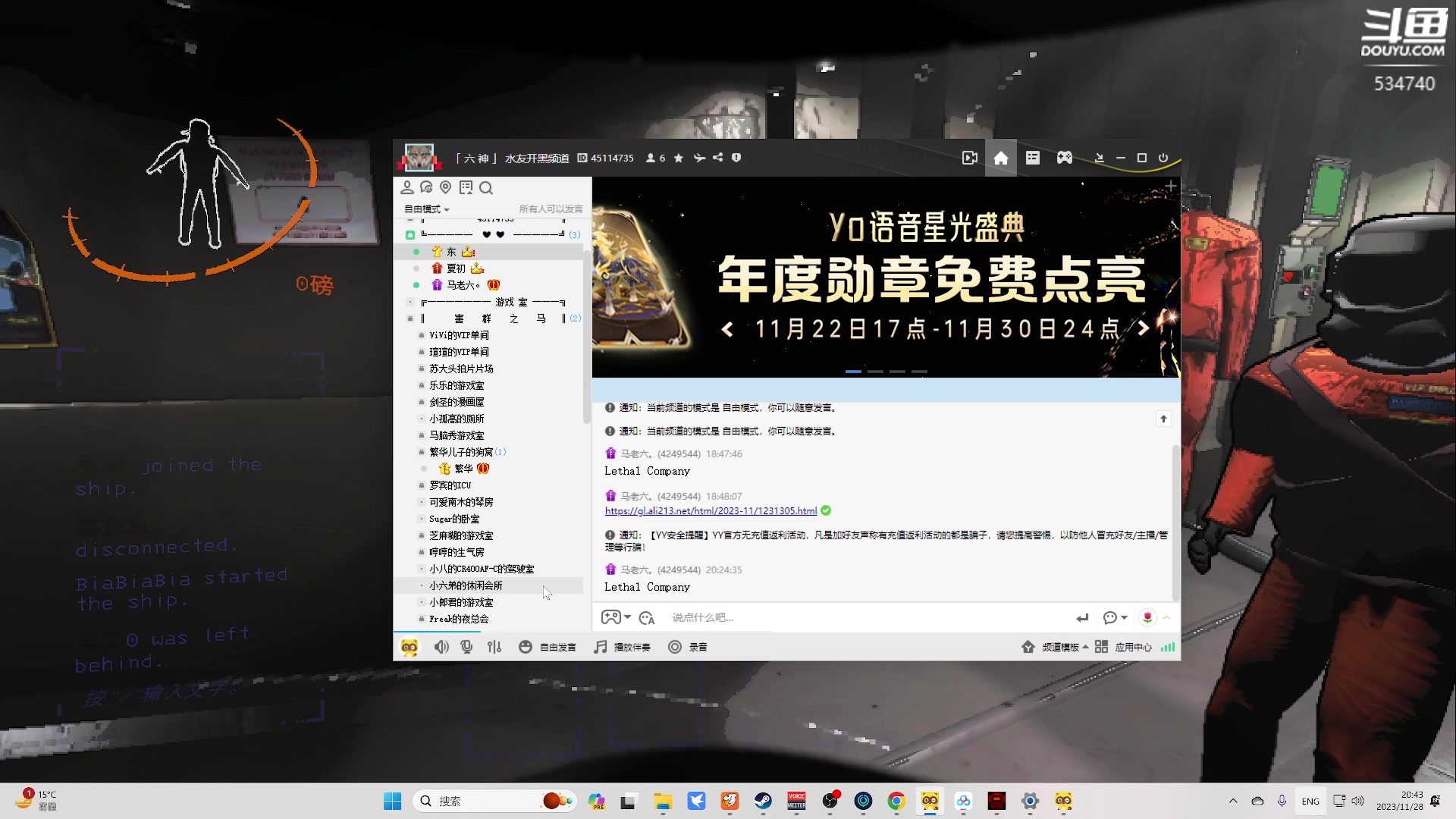
Task: Click the channel wolf avatar picture
Action: (419, 157)
